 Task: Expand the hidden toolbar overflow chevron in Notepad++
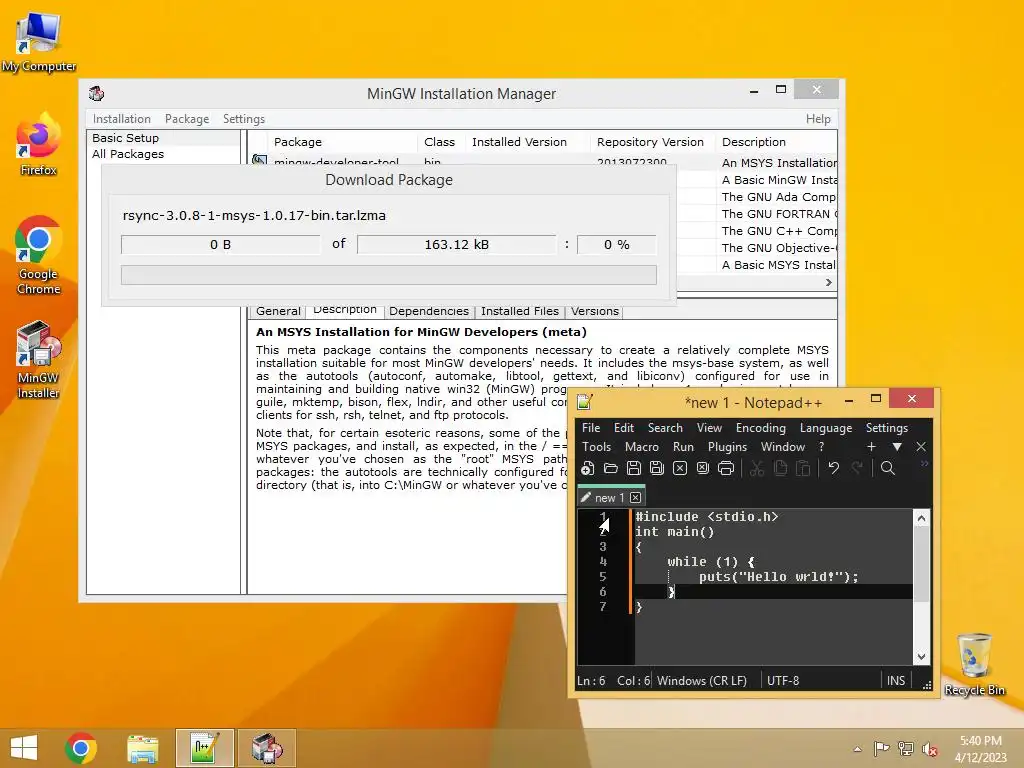(924, 464)
